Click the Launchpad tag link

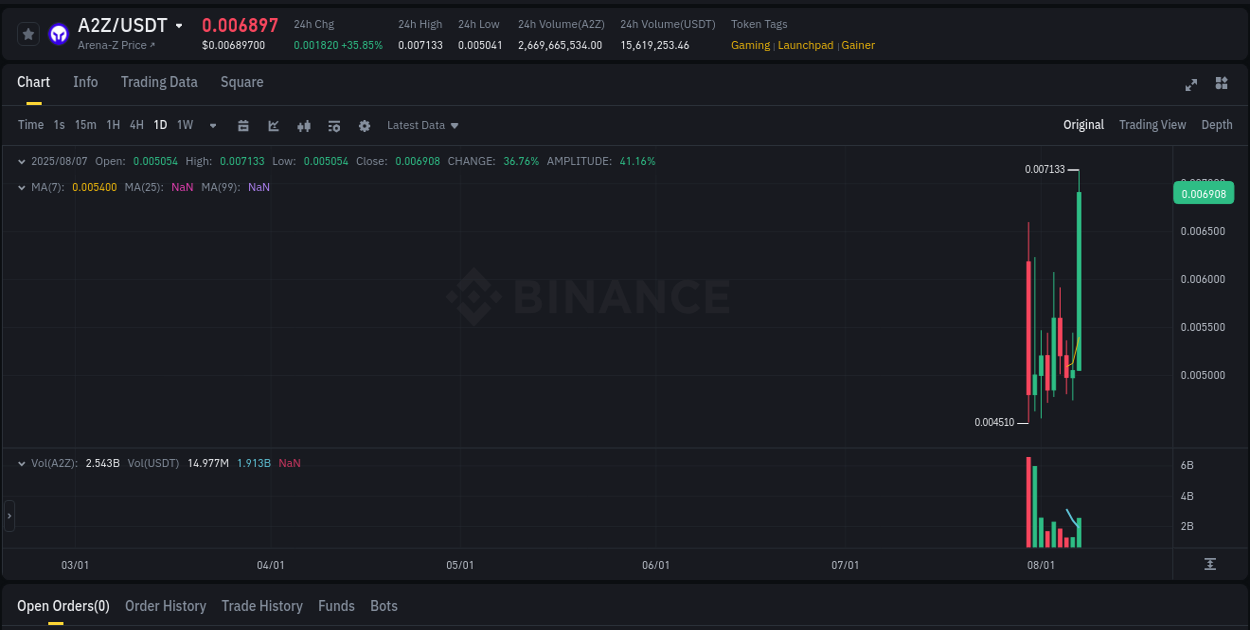805,45
